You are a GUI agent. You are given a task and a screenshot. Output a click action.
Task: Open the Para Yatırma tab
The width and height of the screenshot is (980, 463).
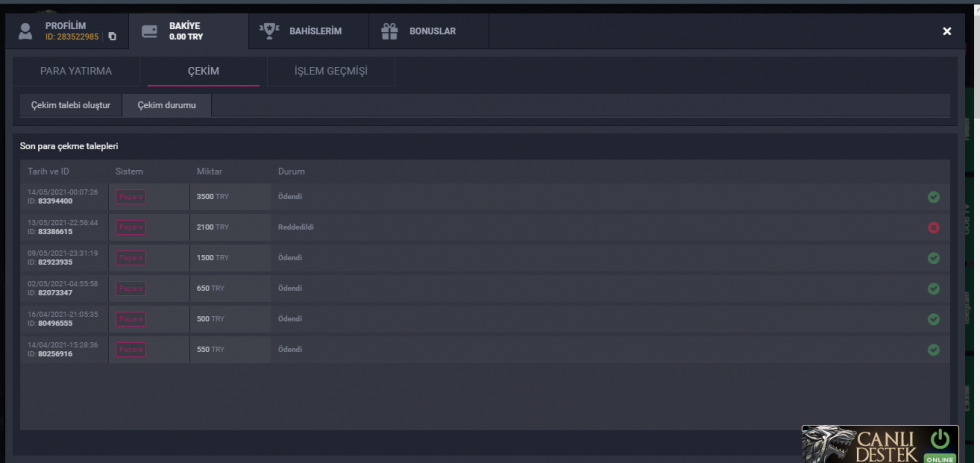pos(76,71)
